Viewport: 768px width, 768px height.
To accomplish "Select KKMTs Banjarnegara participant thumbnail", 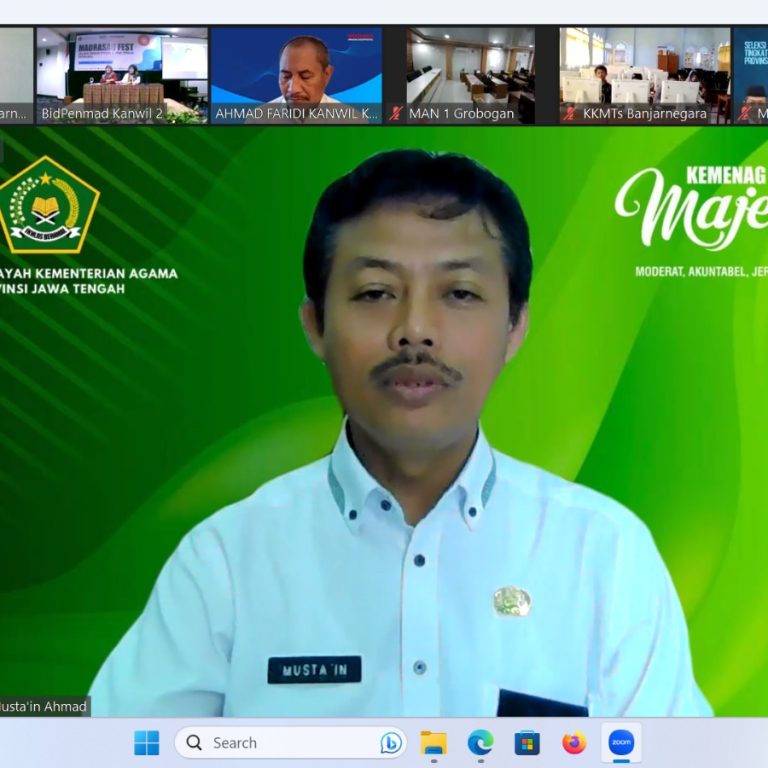I will click(x=645, y=75).
